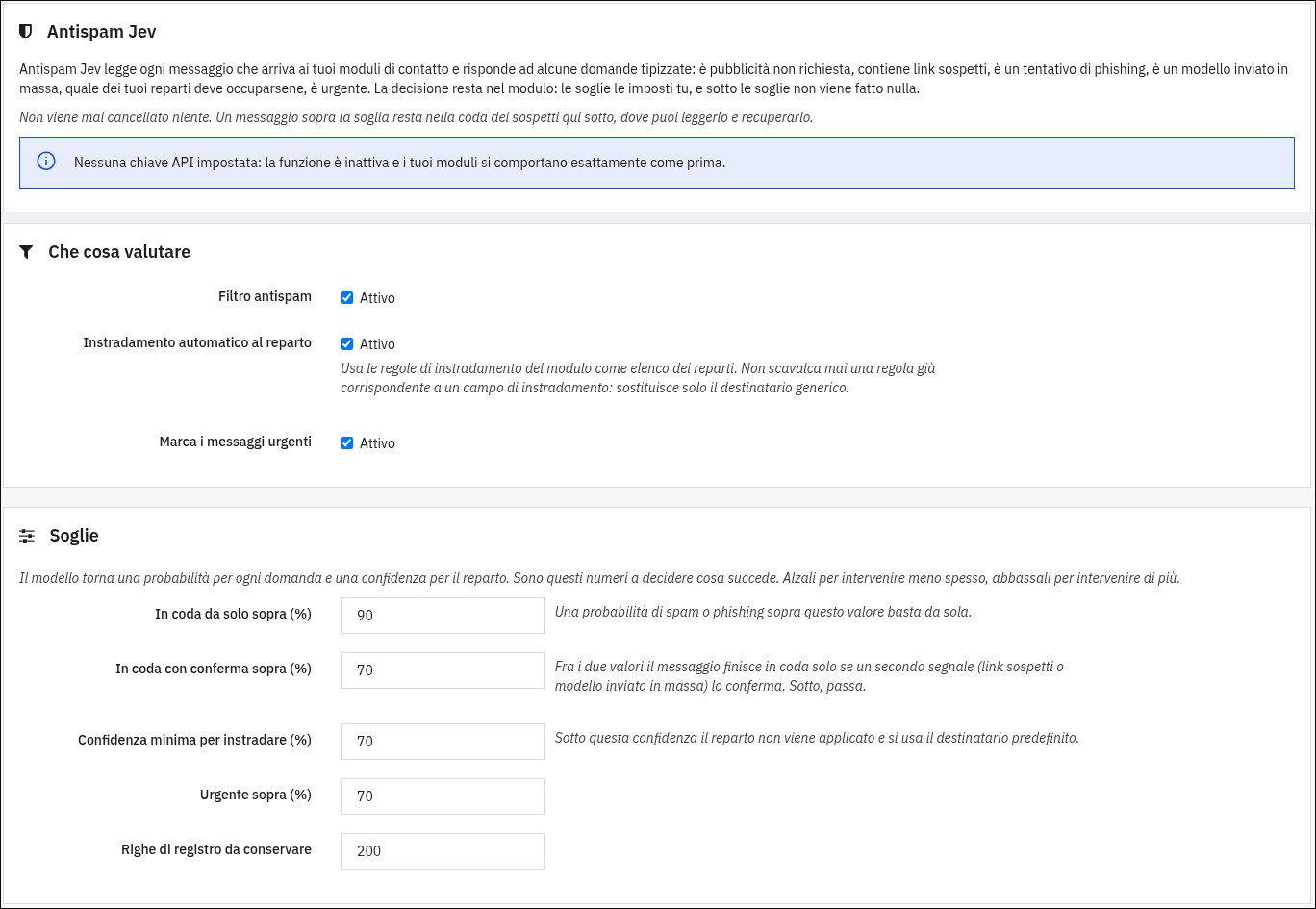This screenshot has width=1316, height=909.
Task: Edit Righe di registro da conservare field
Action: tap(443, 851)
